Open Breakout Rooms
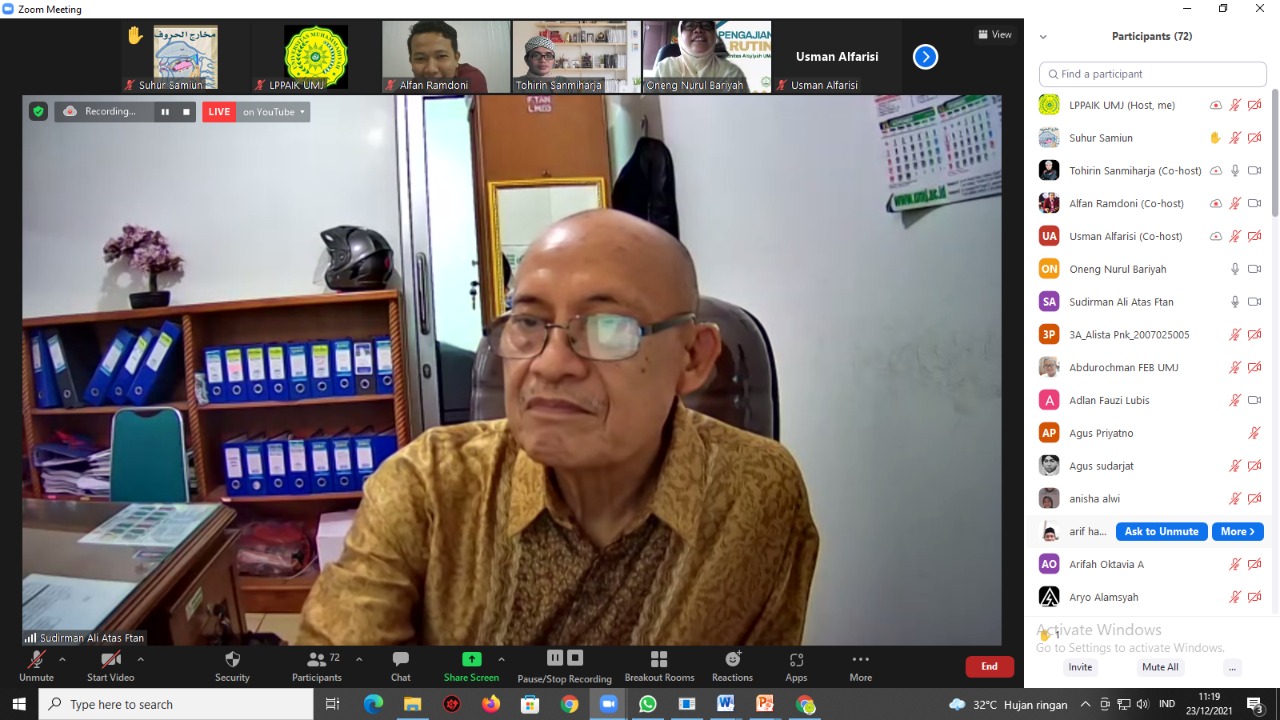 click(x=659, y=666)
